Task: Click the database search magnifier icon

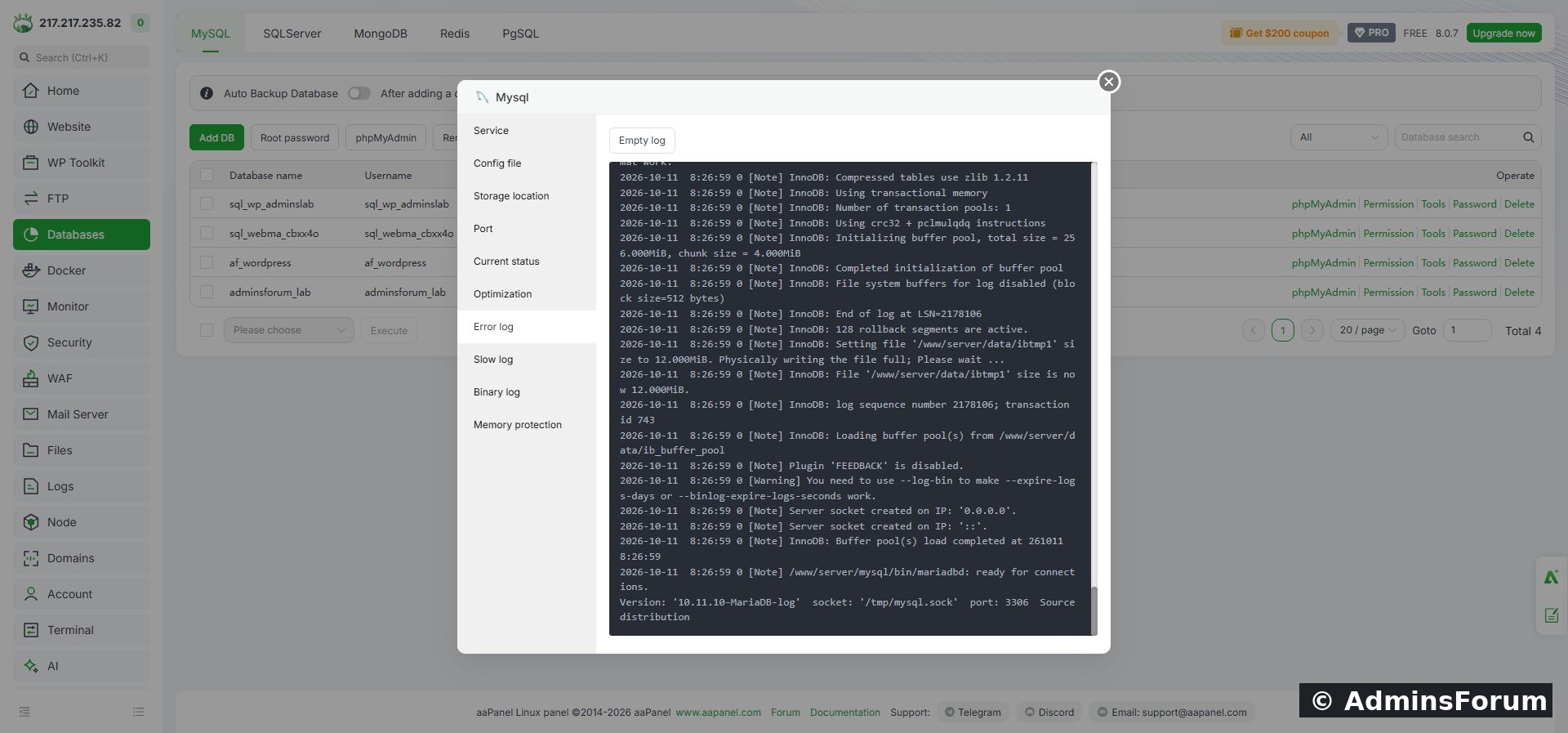Action: coord(1528,137)
